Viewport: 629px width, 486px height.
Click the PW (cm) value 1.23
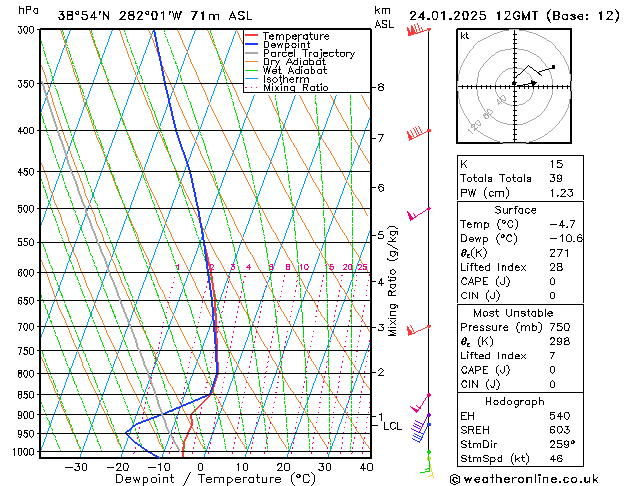pyautogui.click(x=562, y=193)
